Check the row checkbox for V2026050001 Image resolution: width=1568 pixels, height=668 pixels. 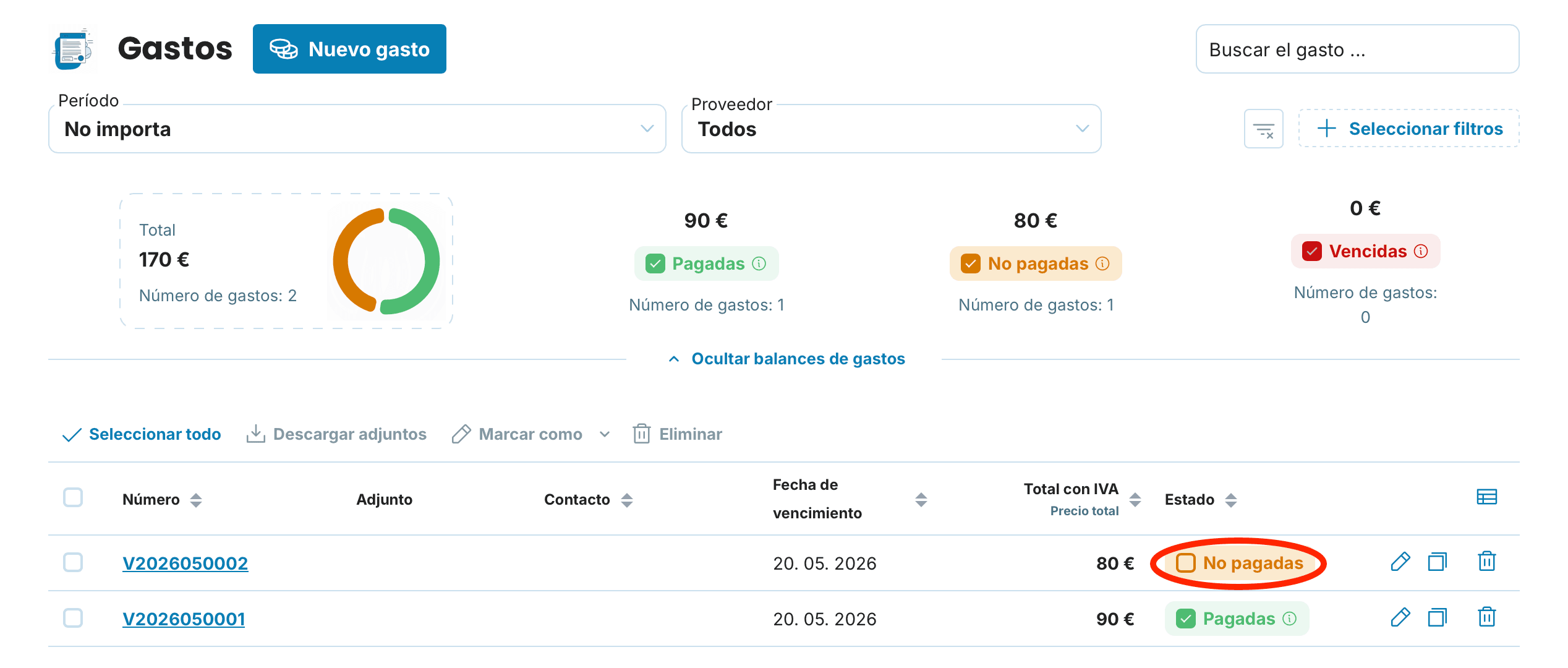click(73, 618)
